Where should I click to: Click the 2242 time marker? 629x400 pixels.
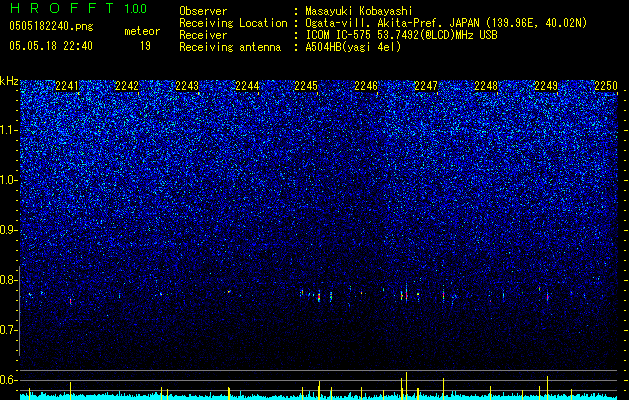(x=127, y=86)
